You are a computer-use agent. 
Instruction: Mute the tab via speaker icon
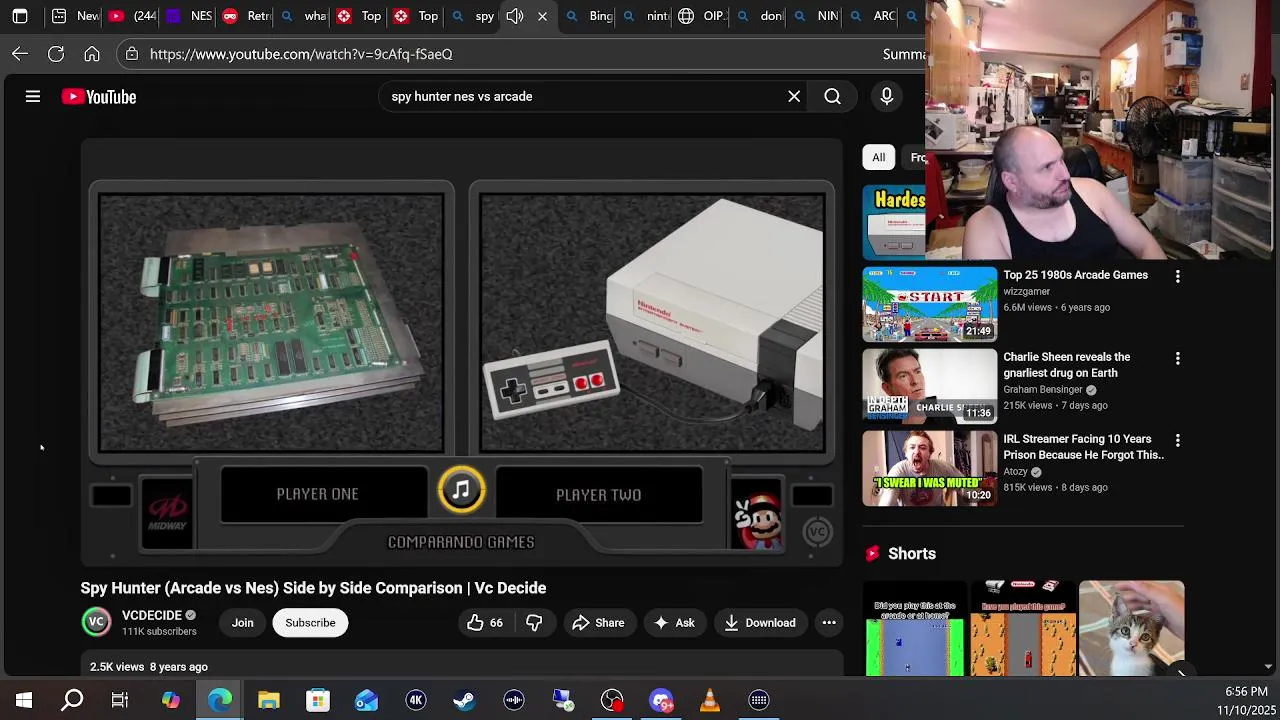(515, 16)
